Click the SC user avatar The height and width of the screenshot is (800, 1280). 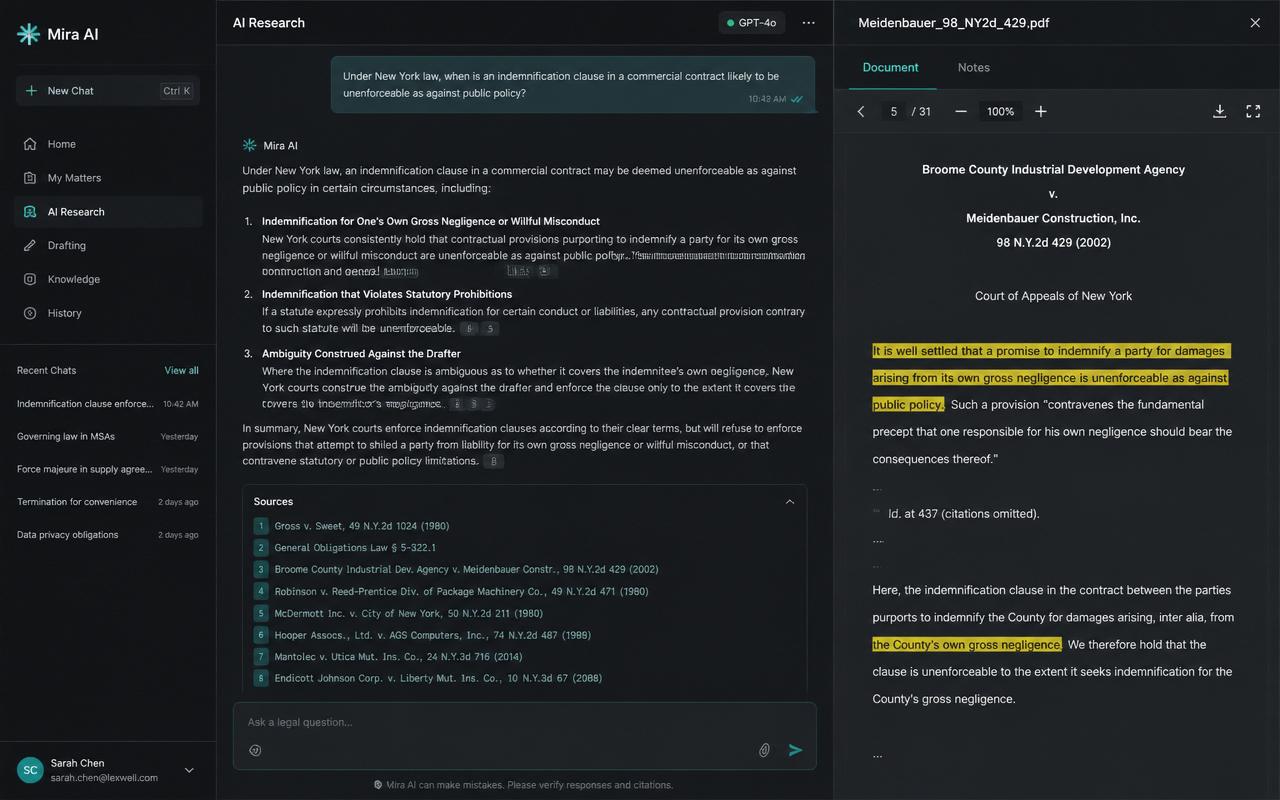coord(30,770)
